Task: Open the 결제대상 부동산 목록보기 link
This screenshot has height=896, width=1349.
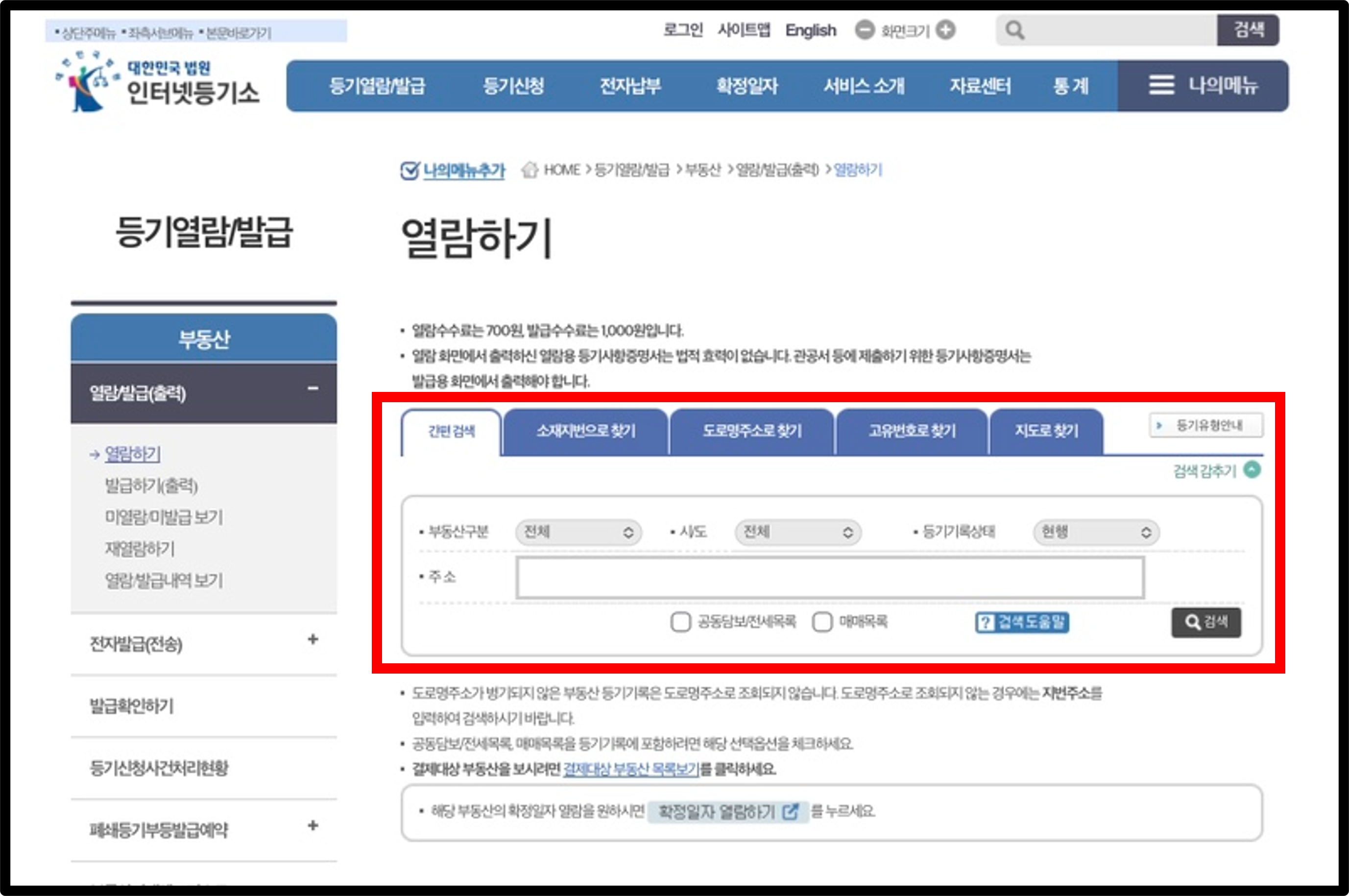Action: coord(631,769)
